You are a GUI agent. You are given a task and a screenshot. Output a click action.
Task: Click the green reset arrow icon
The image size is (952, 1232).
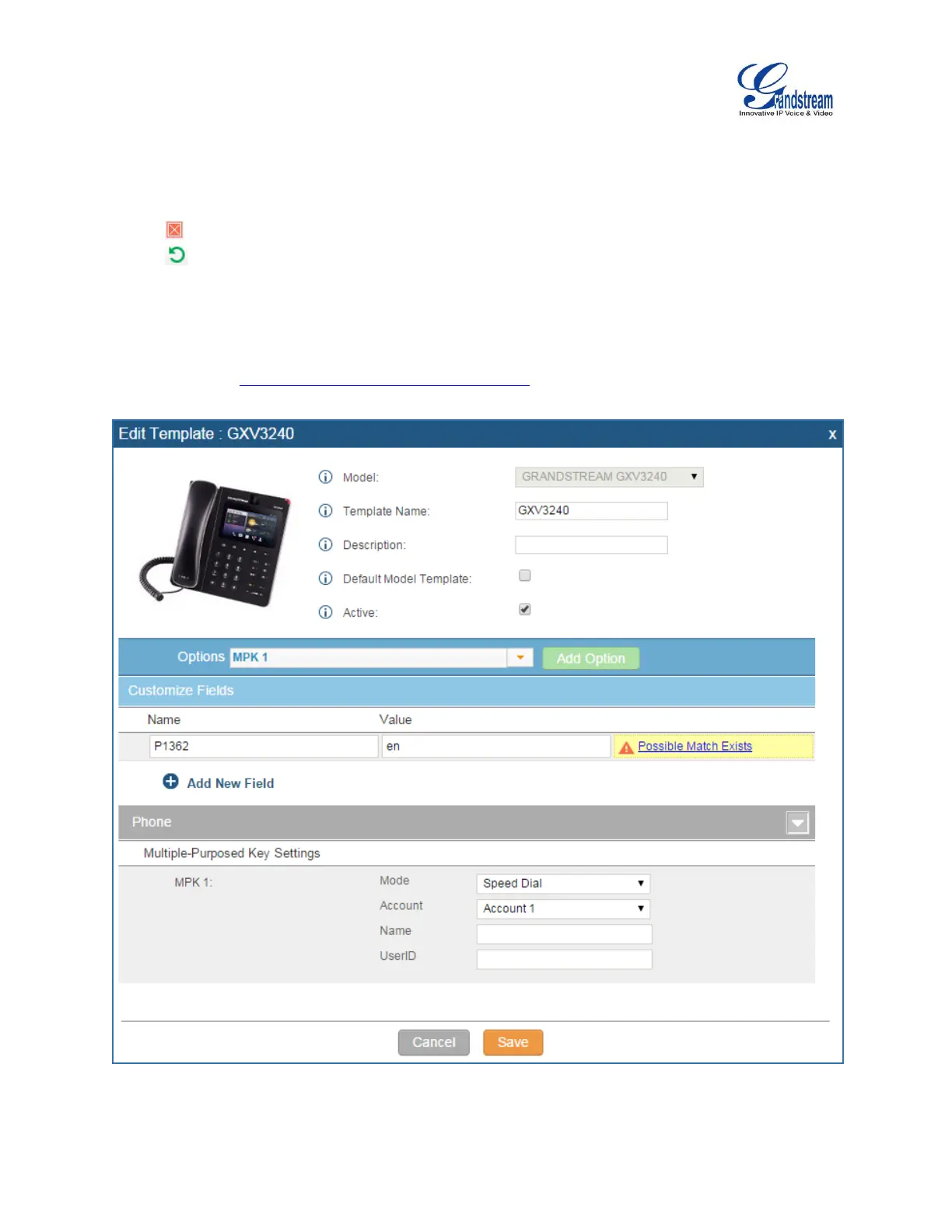click(x=177, y=254)
